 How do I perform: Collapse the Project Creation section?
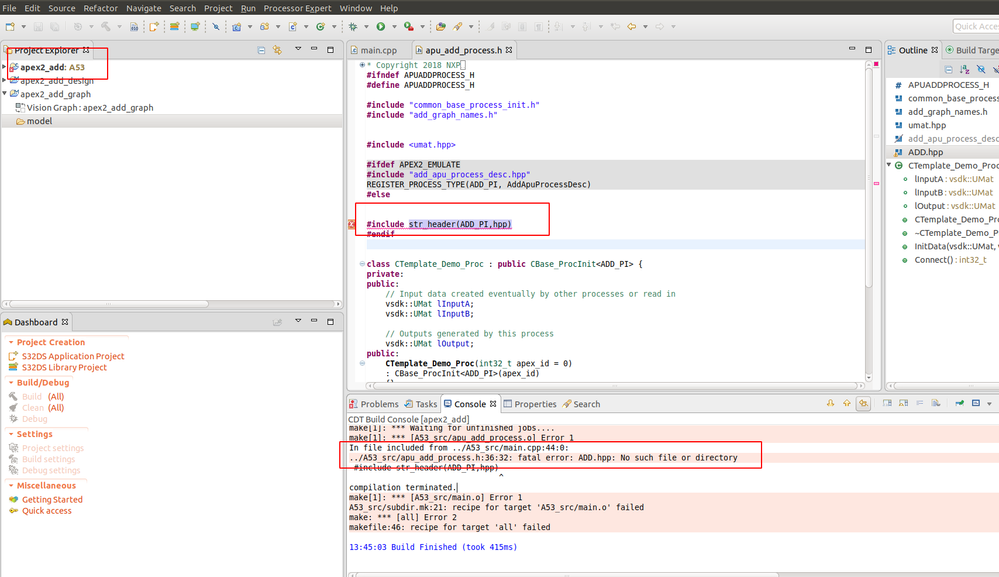(11, 342)
